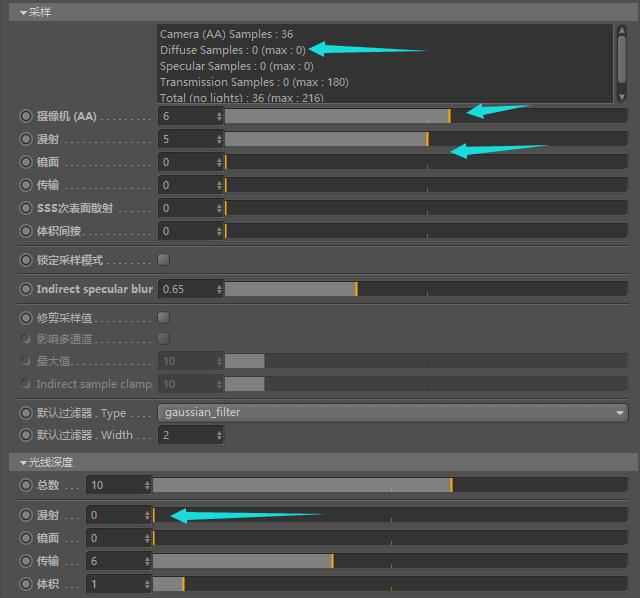Click the 传输 ray depth stepper arrows
Image resolution: width=640 pixels, height=598 pixels.
click(147, 561)
